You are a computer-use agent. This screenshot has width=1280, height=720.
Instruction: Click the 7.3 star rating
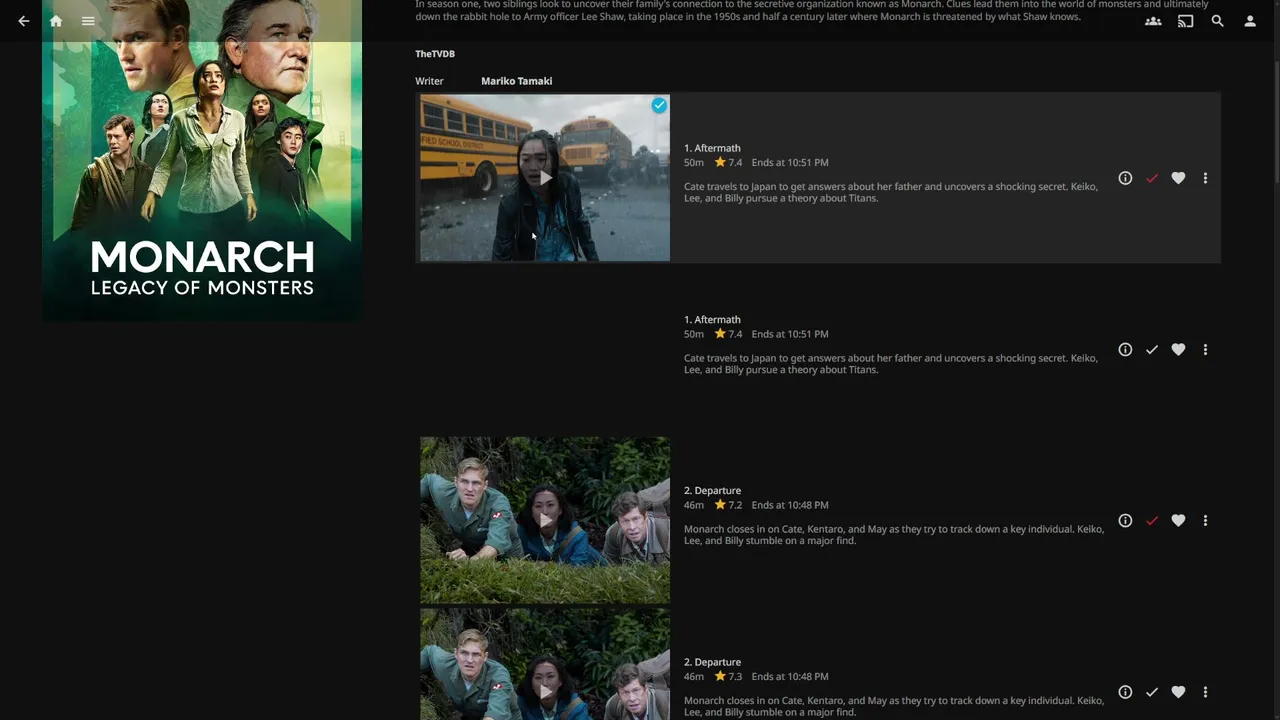point(728,676)
